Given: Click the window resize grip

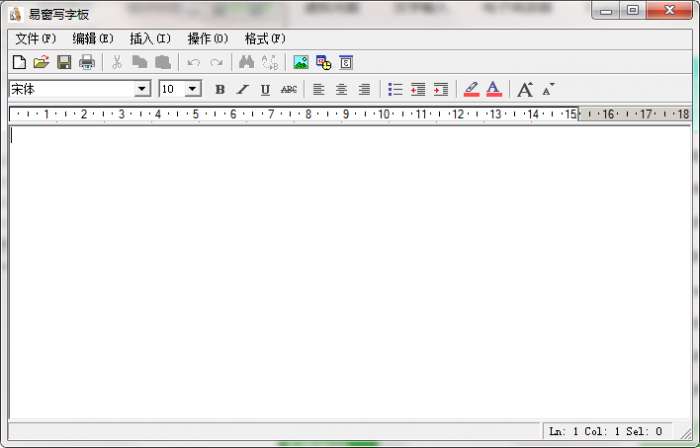Looking at the screenshot, I should pos(685,432).
